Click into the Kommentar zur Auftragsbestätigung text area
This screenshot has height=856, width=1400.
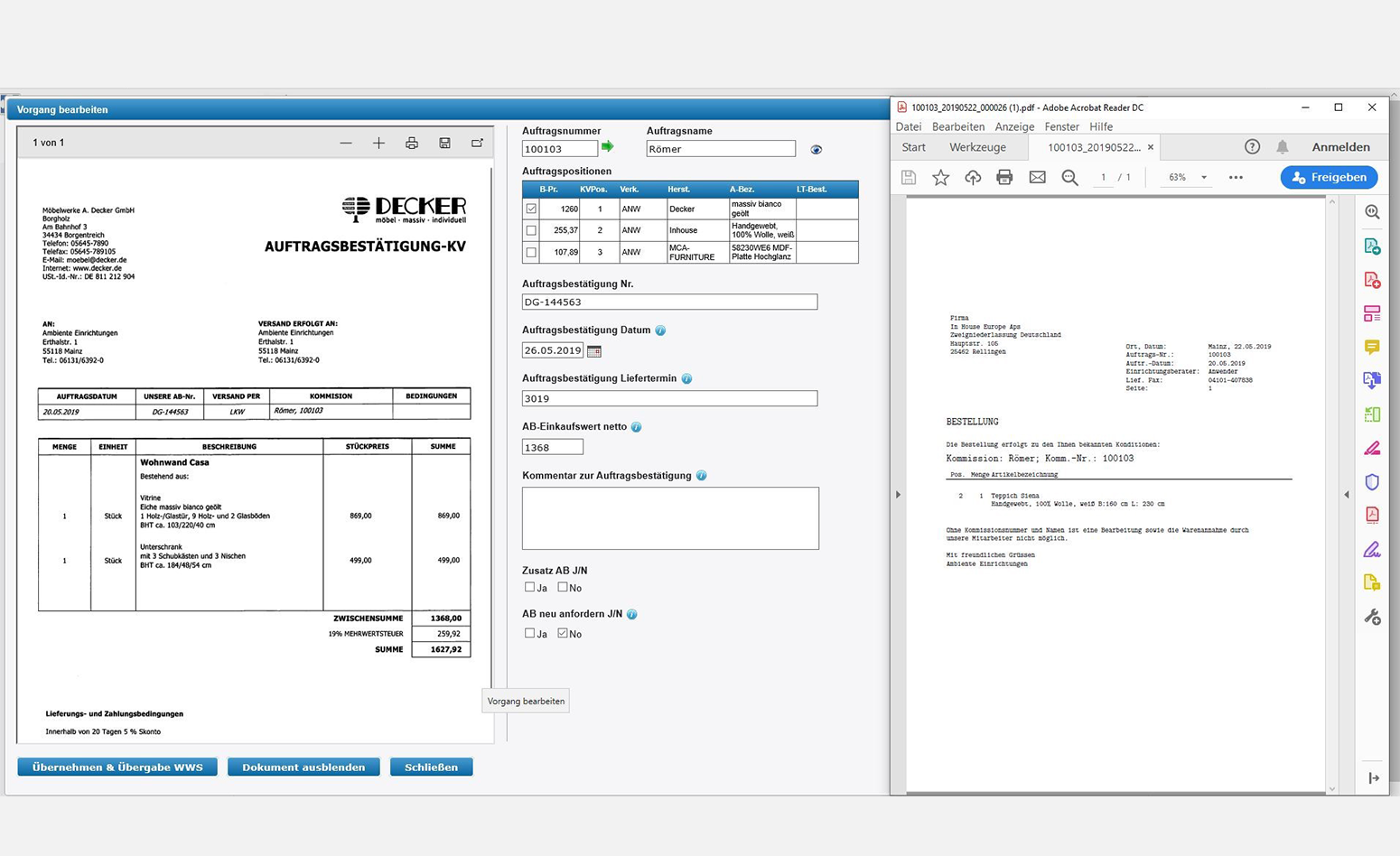coord(670,518)
